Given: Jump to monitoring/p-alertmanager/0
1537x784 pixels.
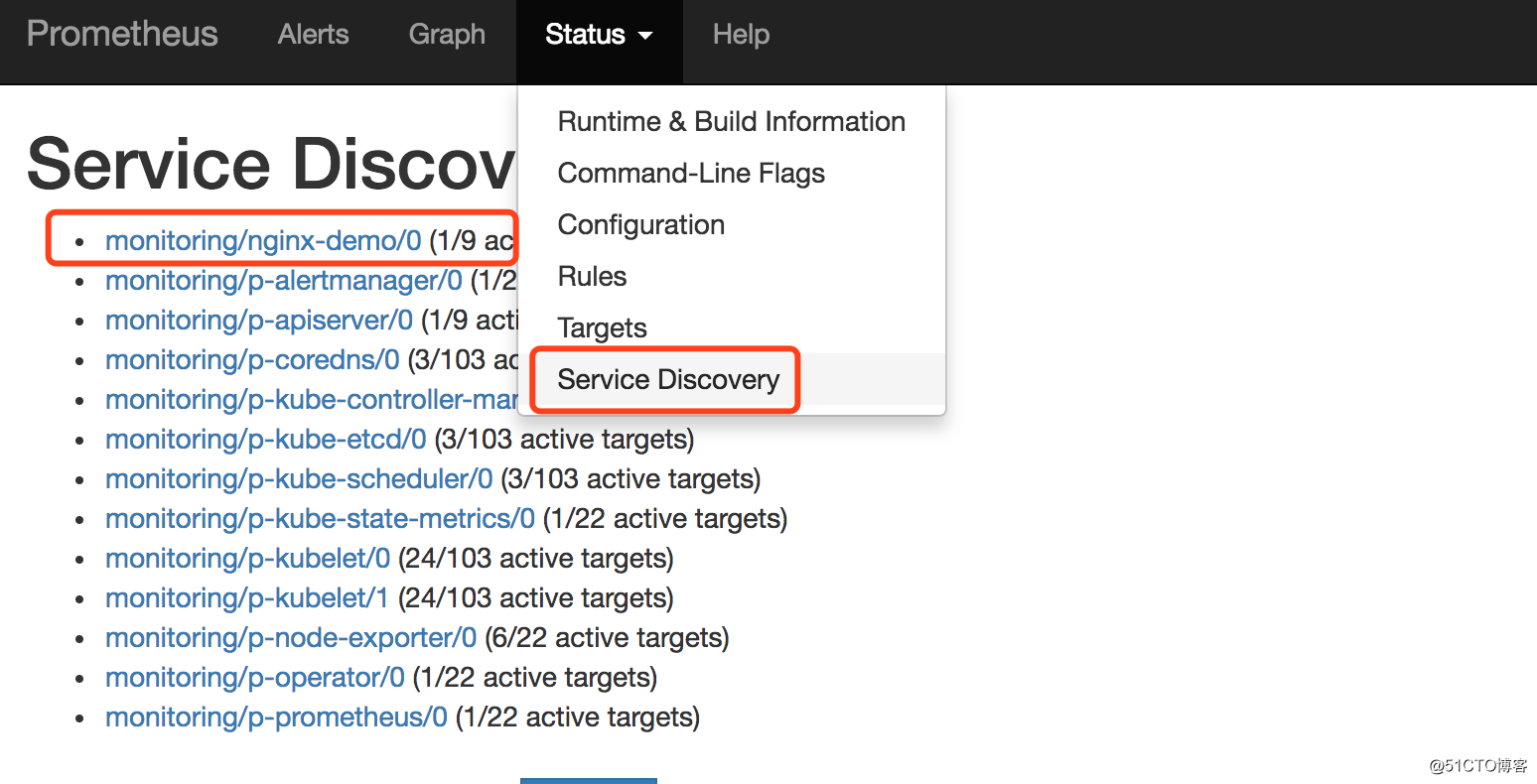Looking at the screenshot, I should [284, 280].
